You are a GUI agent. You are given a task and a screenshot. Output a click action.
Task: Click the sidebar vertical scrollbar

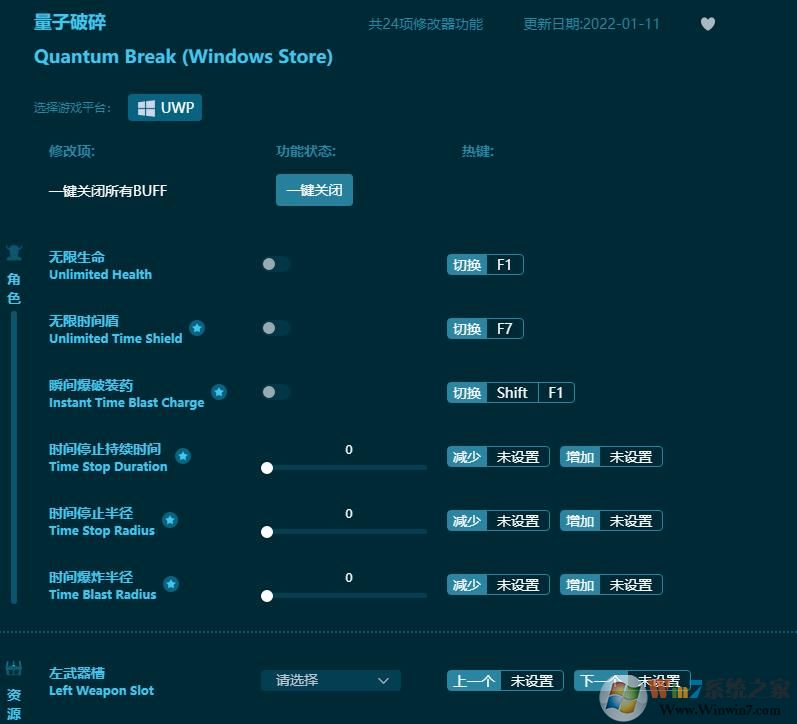click(14, 458)
